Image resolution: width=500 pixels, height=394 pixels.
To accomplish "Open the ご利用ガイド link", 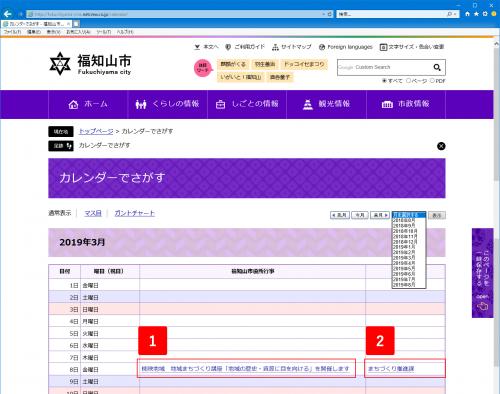I will click(245, 47).
